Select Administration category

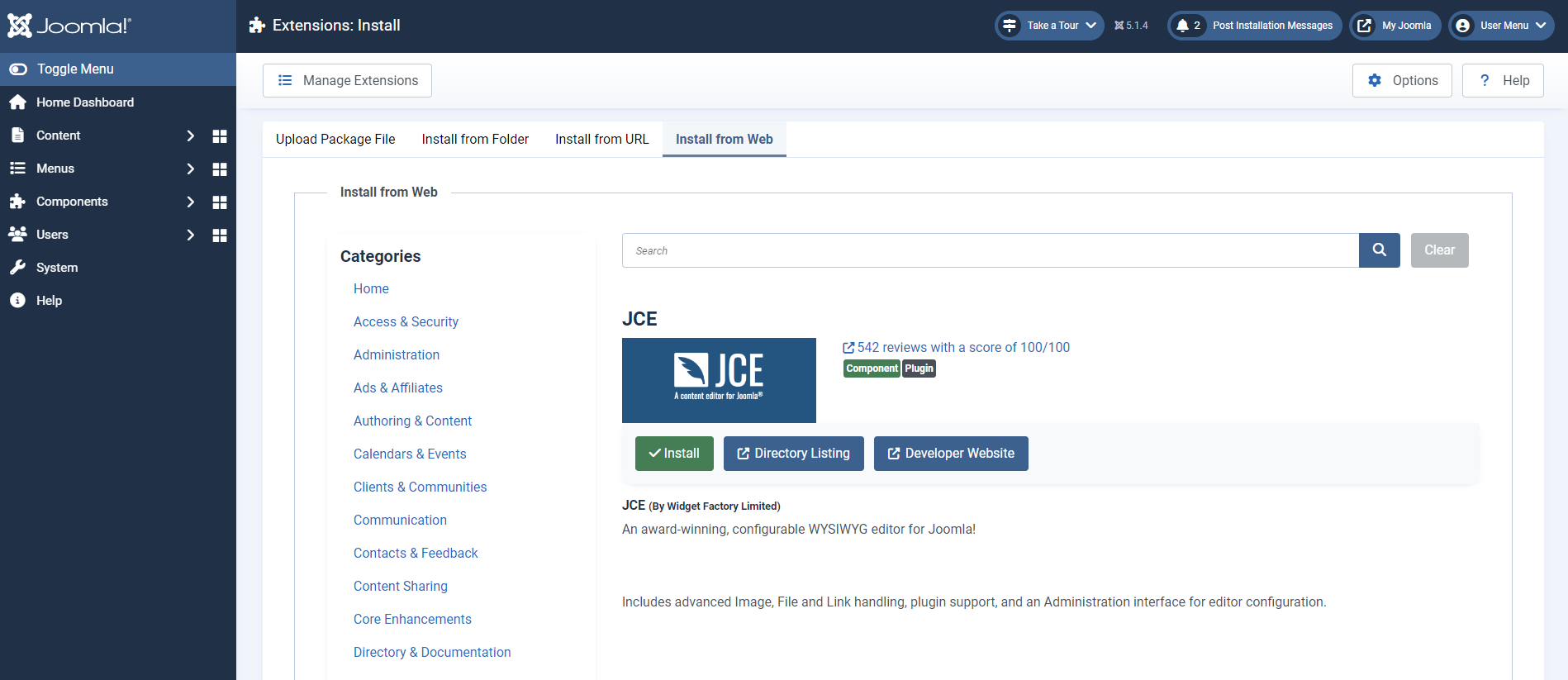tap(397, 354)
